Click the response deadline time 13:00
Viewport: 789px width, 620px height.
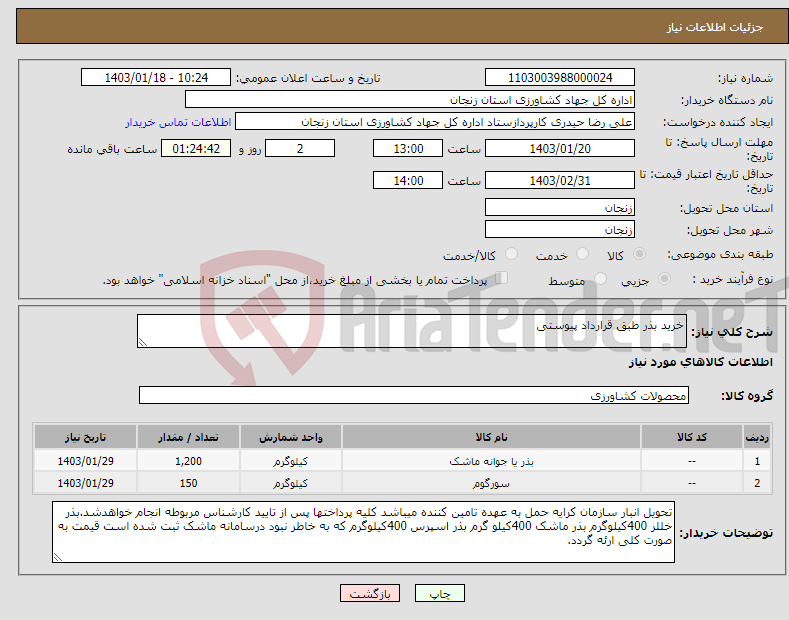[408, 148]
